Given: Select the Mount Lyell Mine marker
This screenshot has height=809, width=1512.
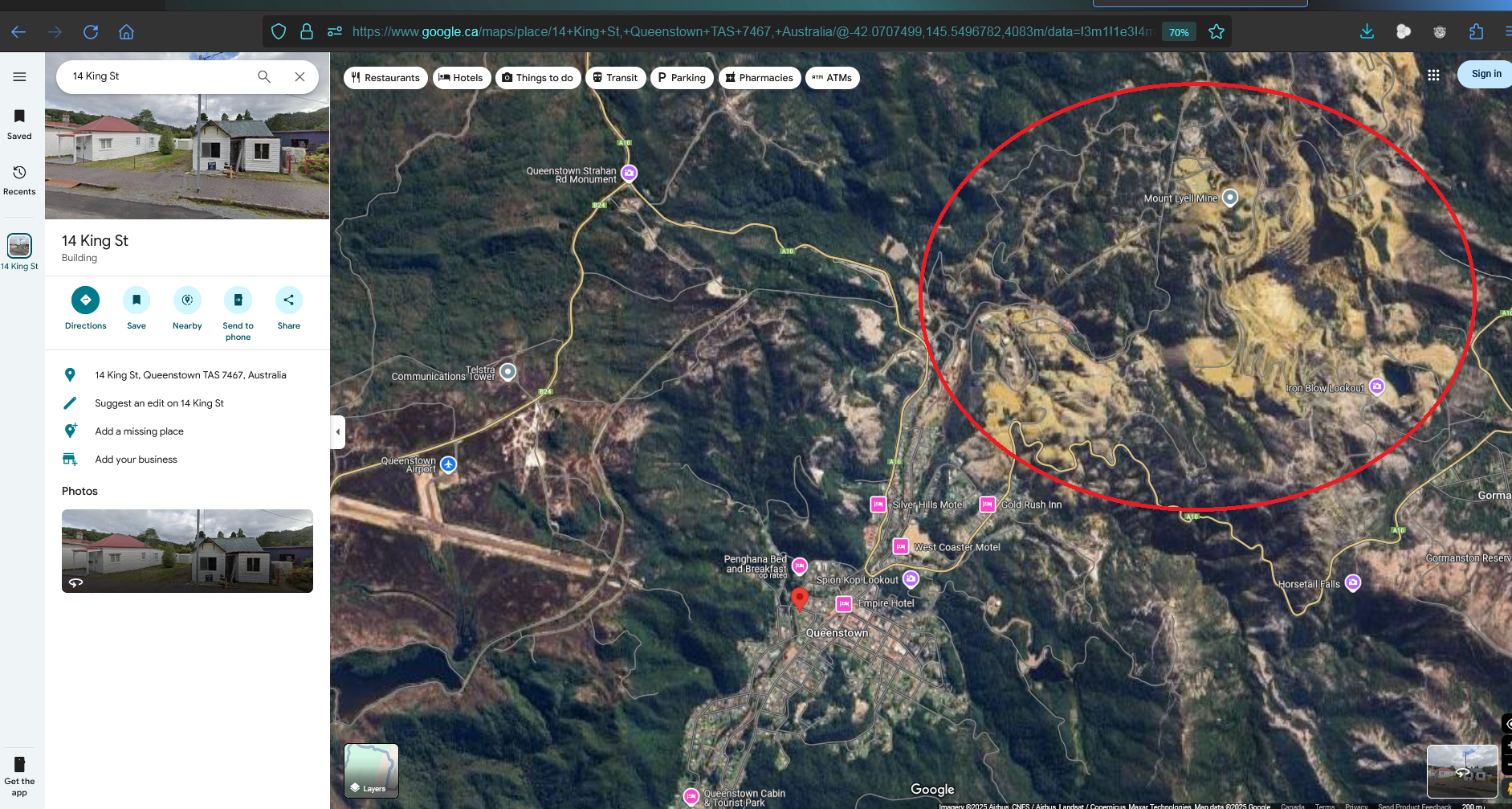Looking at the screenshot, I should (1230, 198).
